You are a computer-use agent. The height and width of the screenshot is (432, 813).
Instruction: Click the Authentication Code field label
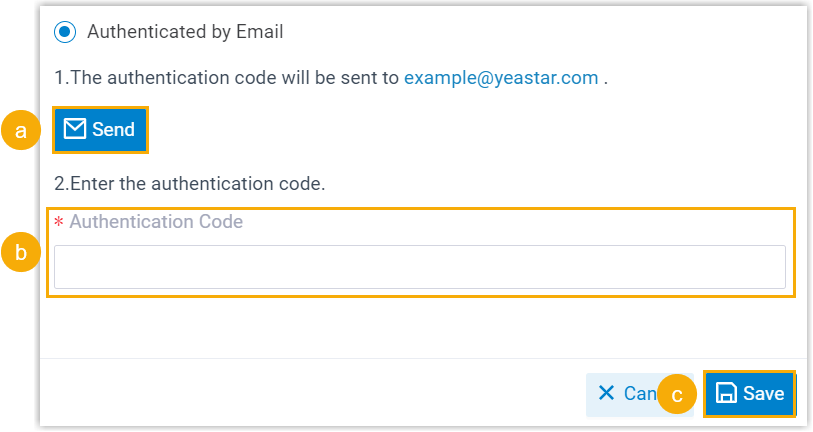coord(156,222)
